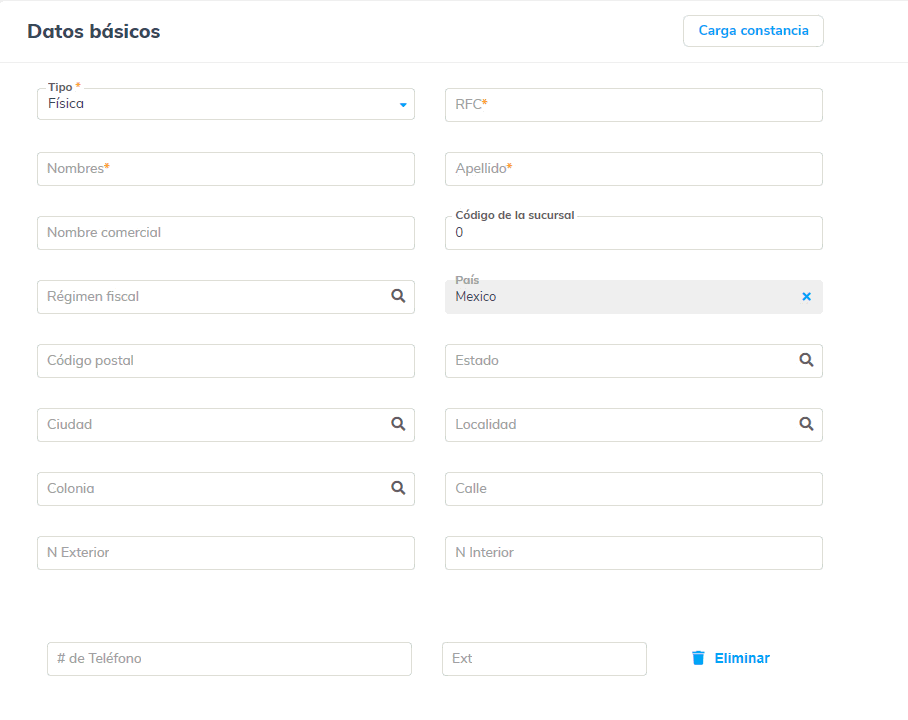
Task: Focus the RFC input field
Action: coord(633,105)
